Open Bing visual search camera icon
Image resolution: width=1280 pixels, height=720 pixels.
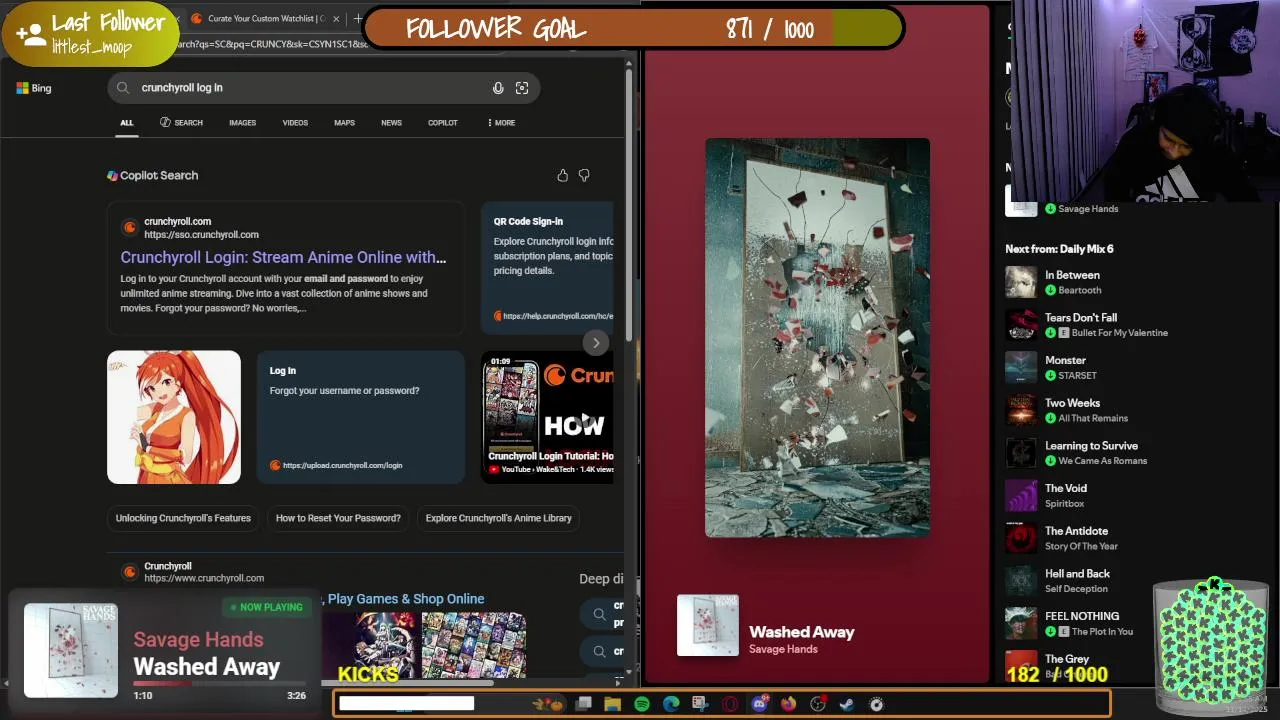coord(522,88)
